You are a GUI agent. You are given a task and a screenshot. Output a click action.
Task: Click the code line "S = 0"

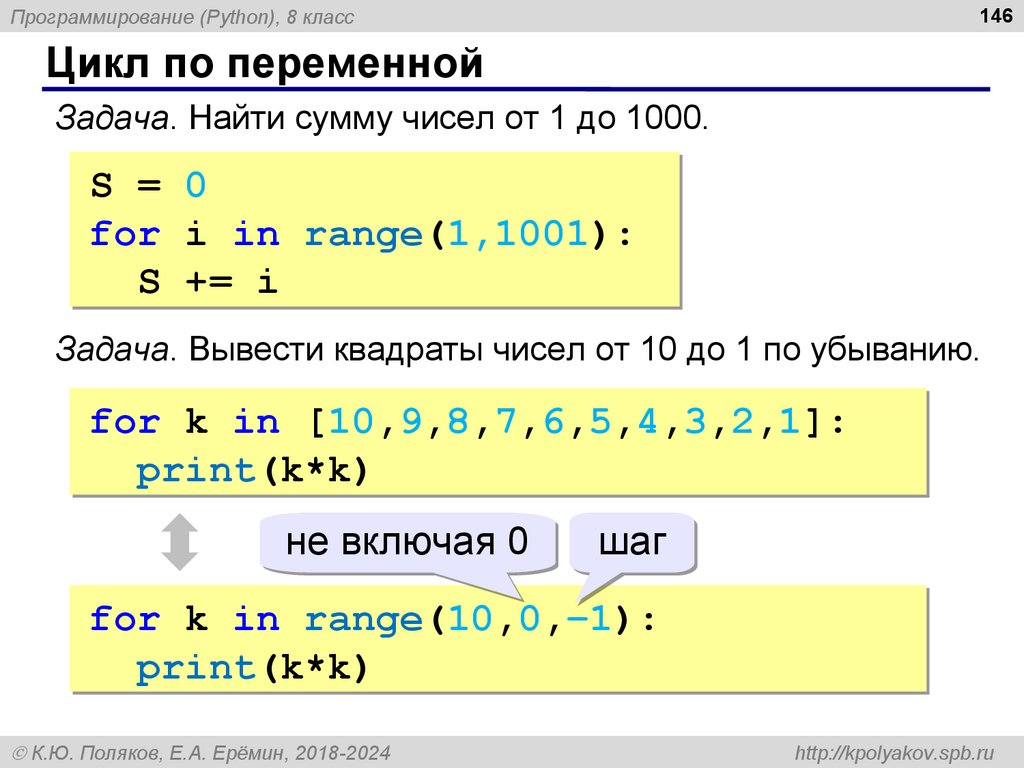148,185
